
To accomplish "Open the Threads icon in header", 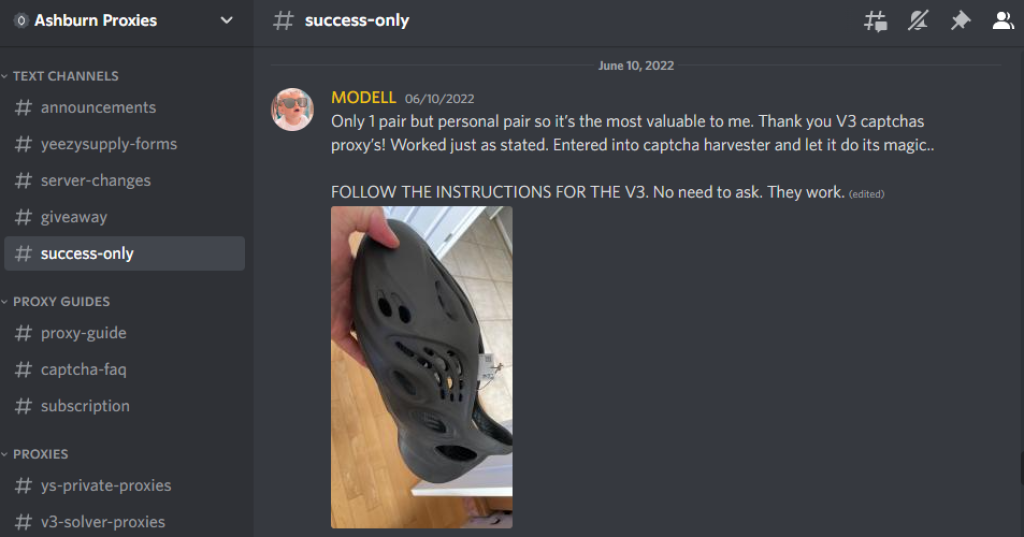I will point(875,21).
